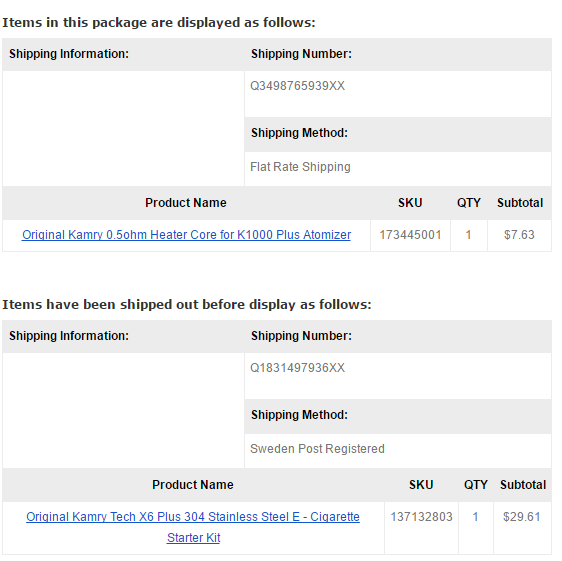This screenshot has height=561, width=562.
Task: Click the second table's Product Name header
Action: coord(193,485)
